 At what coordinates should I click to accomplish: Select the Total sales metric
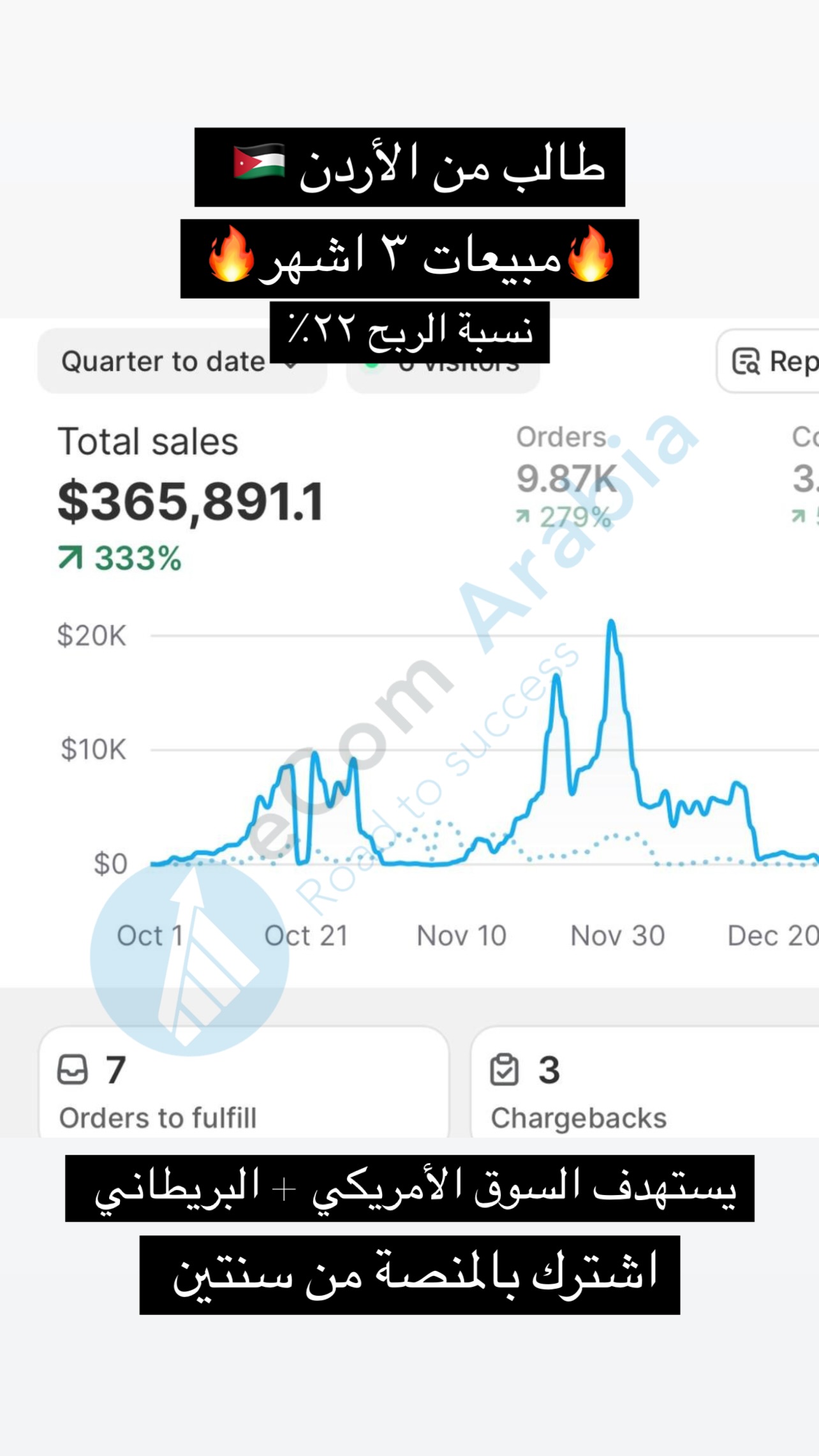(x=148, y=442)
